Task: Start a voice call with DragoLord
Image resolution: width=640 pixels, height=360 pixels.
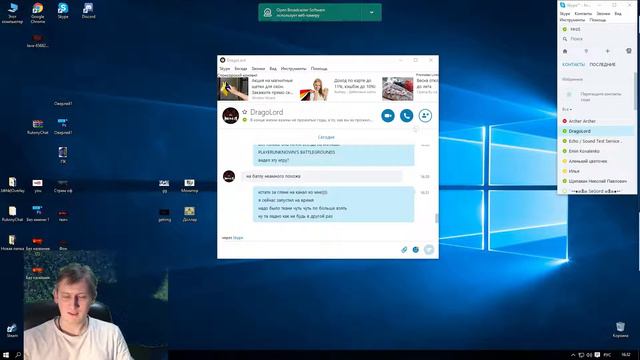Action: 406,116
